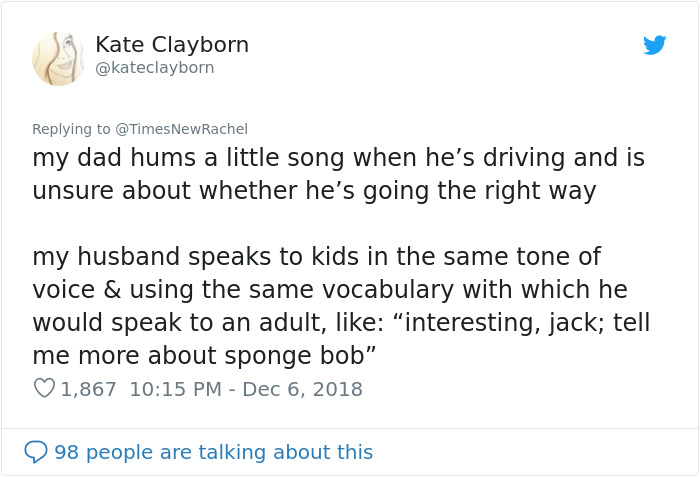The image size is (700, 477).
Task: Click the 'me more about sponge bob' line
Action: [204, 356]
